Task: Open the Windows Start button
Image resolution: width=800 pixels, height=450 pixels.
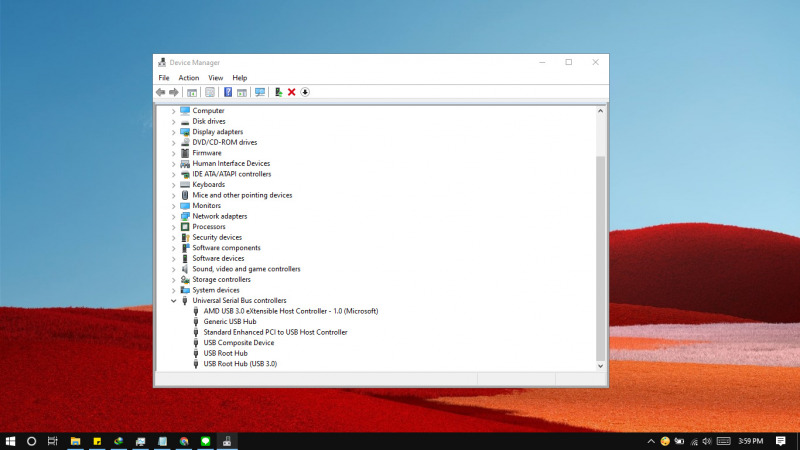Action: (x=10, y=441)
